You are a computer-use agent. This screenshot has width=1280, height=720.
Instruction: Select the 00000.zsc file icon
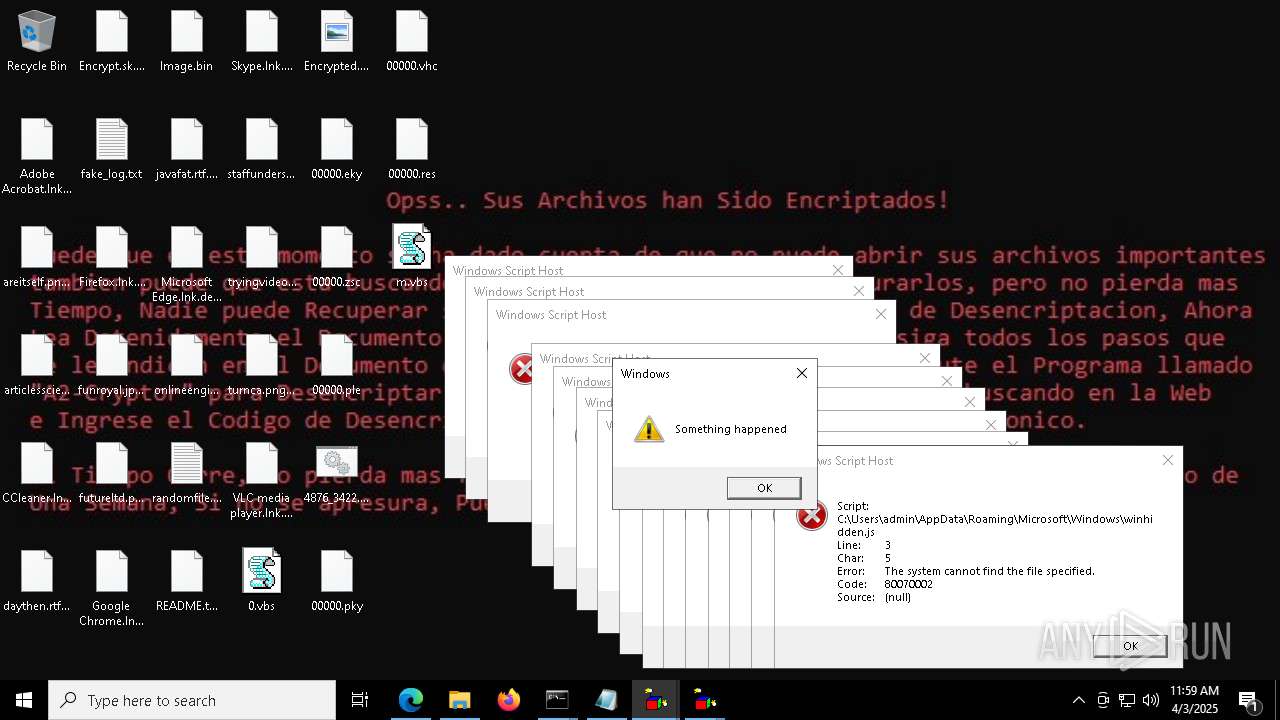coord(337,257)
